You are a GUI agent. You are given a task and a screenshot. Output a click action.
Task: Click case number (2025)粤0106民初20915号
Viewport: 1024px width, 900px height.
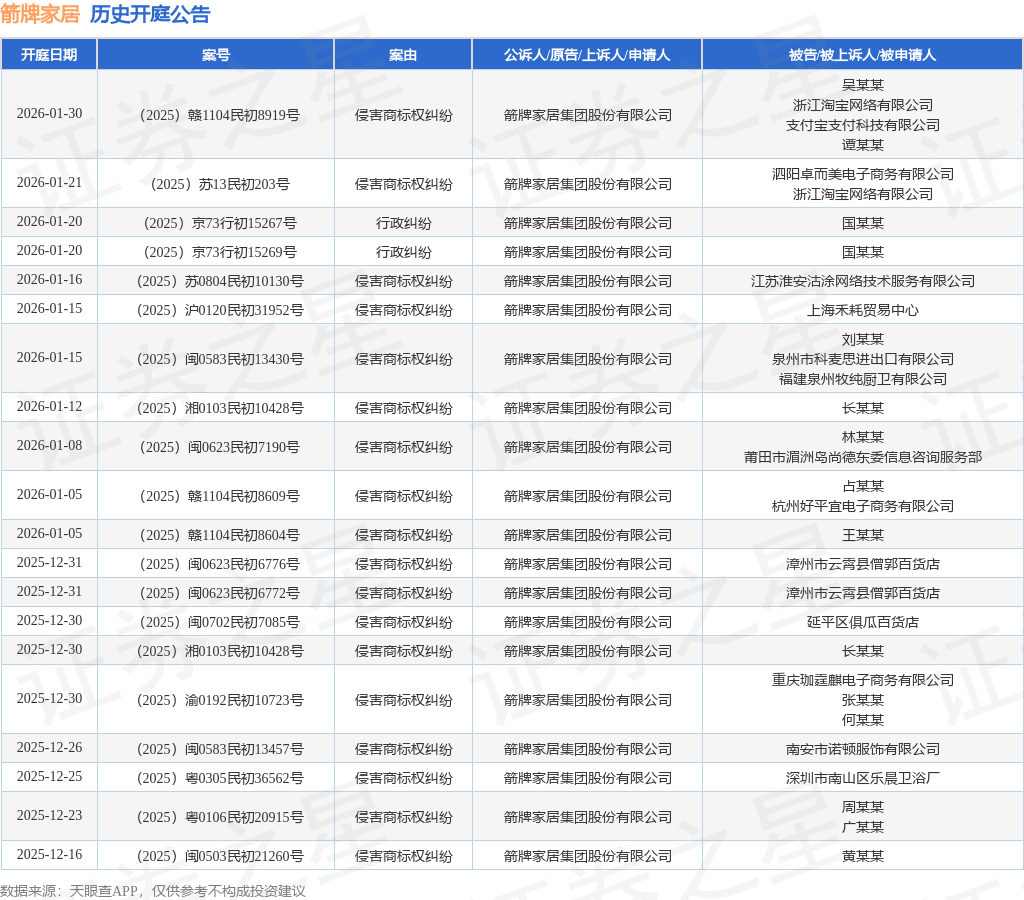pos(220,817)
